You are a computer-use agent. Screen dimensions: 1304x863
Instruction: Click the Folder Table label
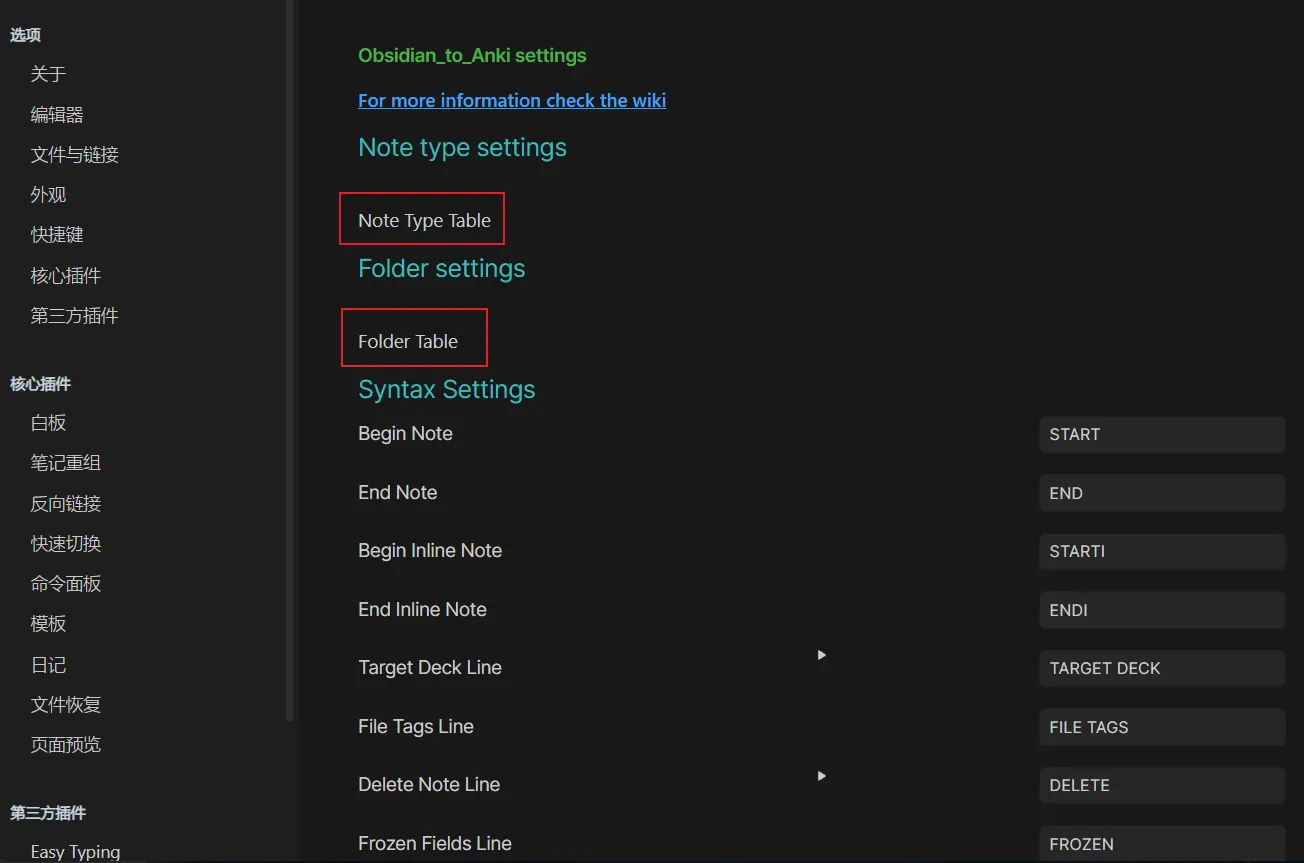click(408, 341)
